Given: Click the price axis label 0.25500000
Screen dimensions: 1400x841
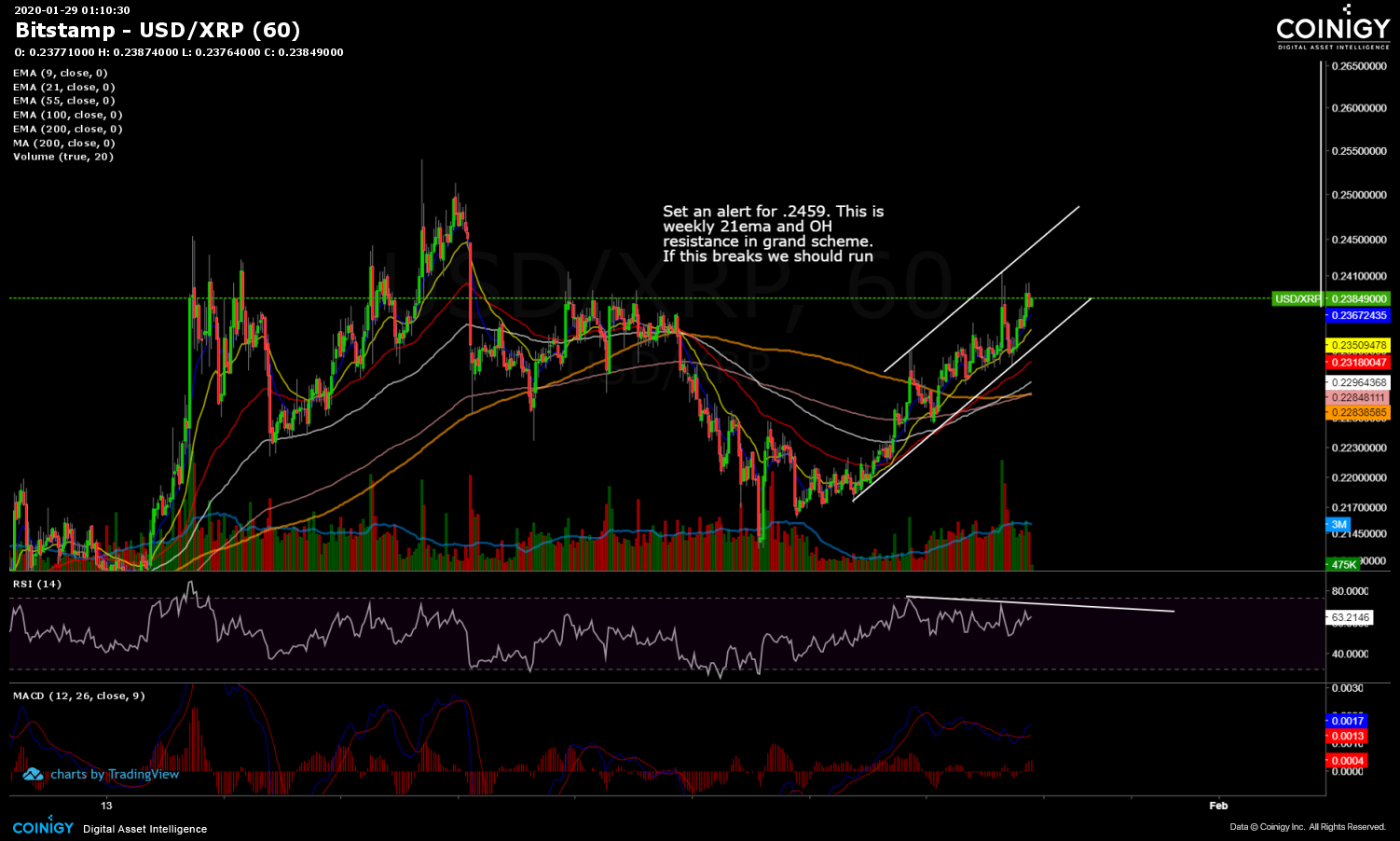Looking at the screenshot, I should [x=1359, y=151].
